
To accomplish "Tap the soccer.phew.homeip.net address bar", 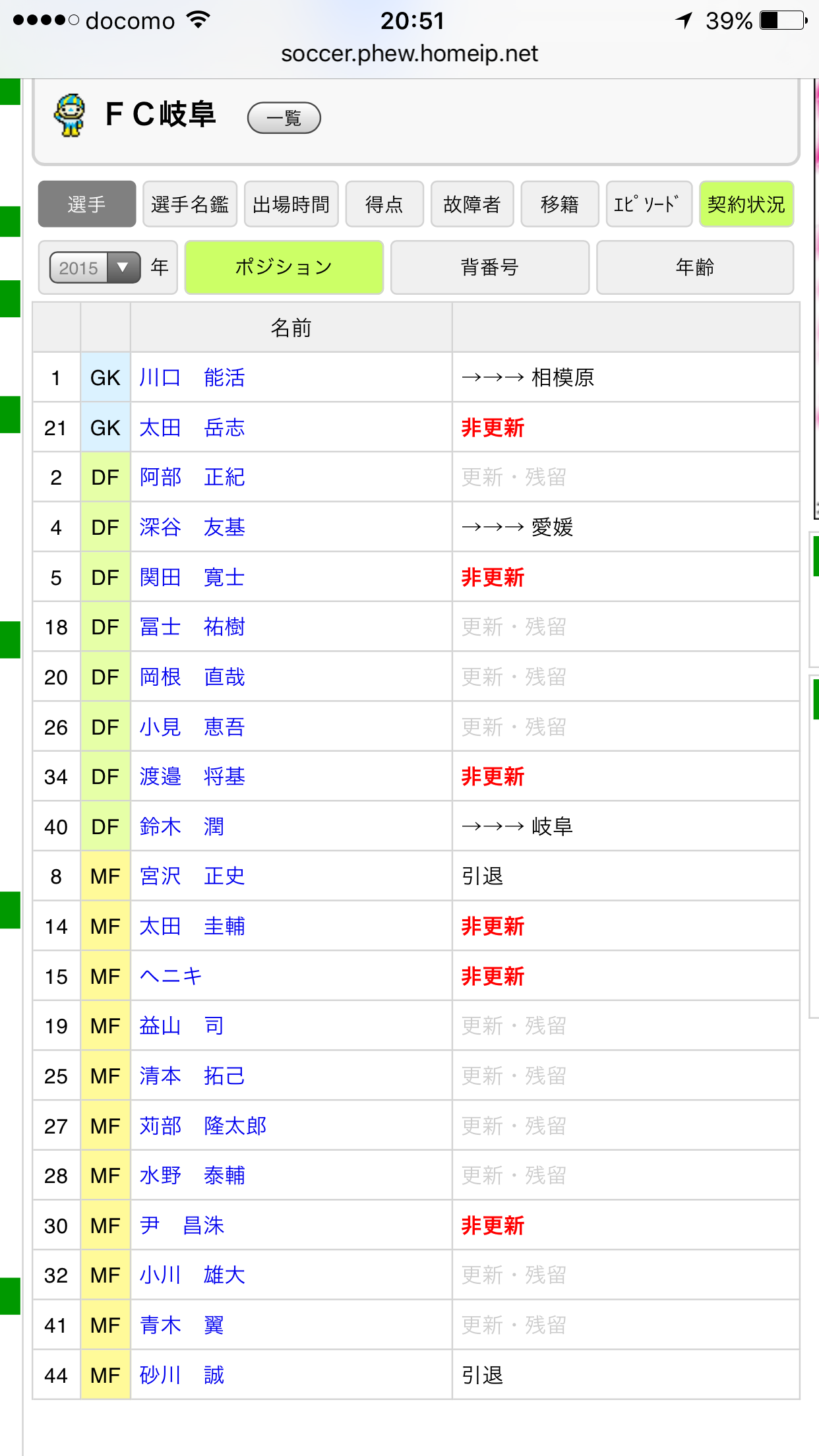I will click(x=409, y=53).
